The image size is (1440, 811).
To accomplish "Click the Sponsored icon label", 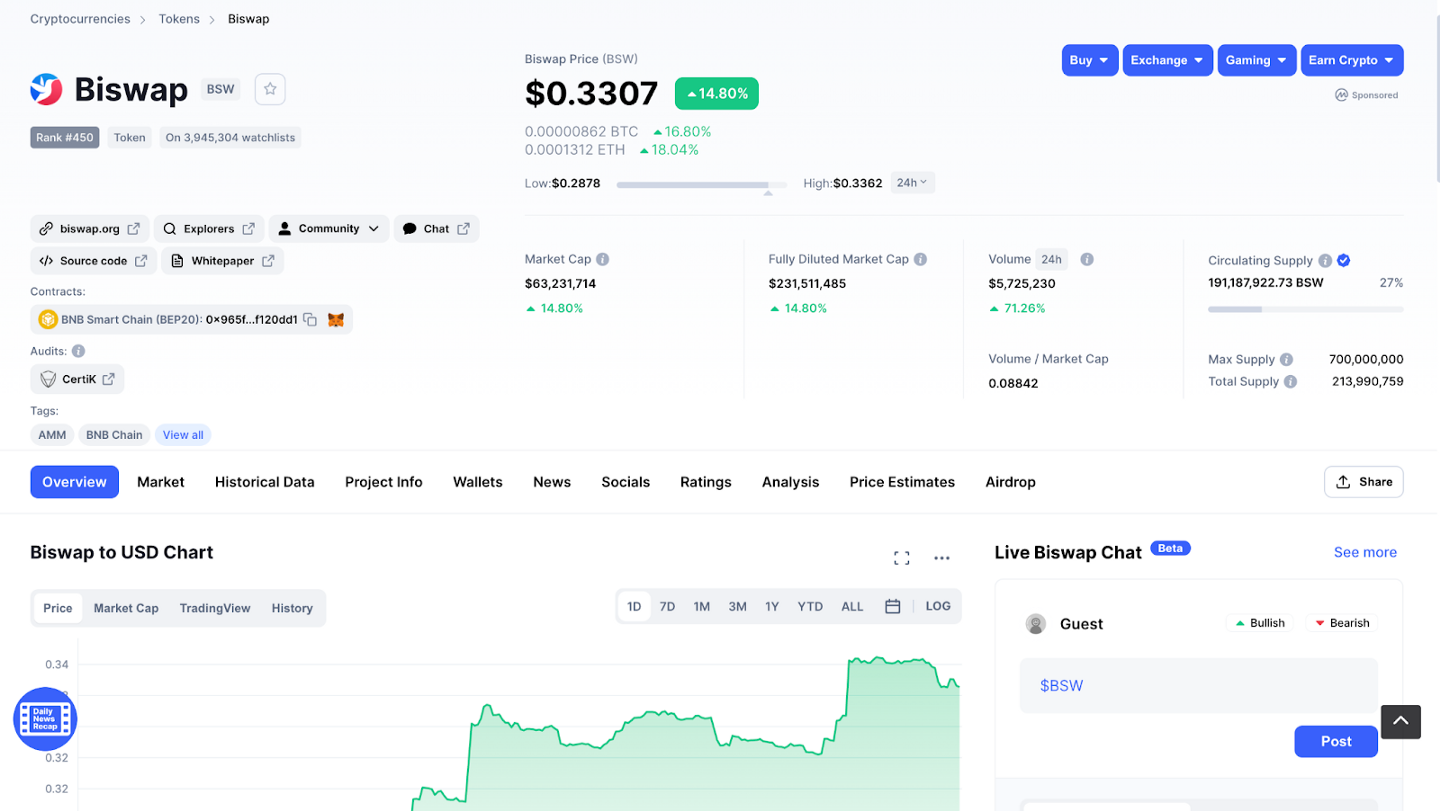I will pyautogui.click(x=1367, y=95).
